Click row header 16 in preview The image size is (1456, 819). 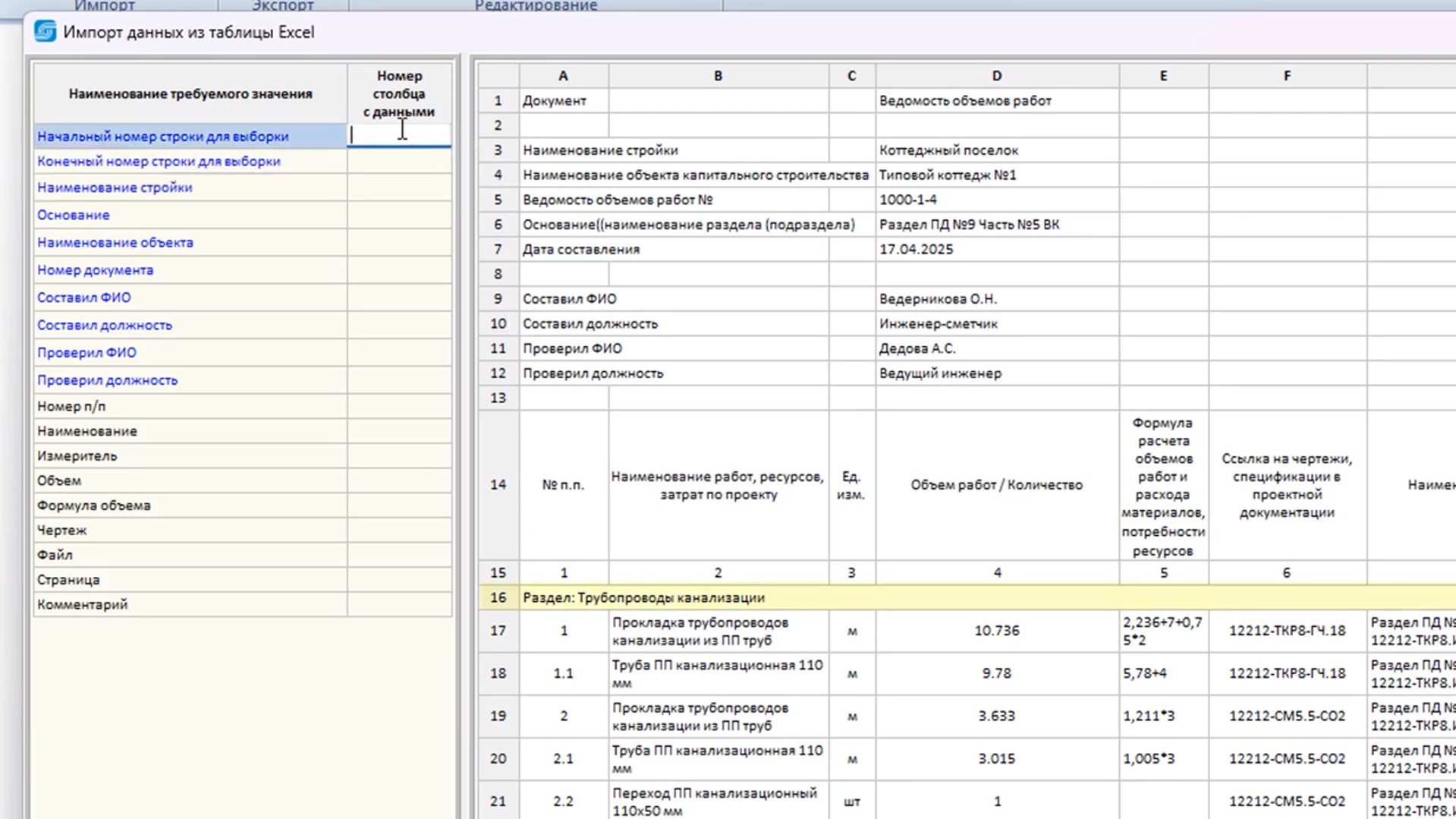(498, 597)
